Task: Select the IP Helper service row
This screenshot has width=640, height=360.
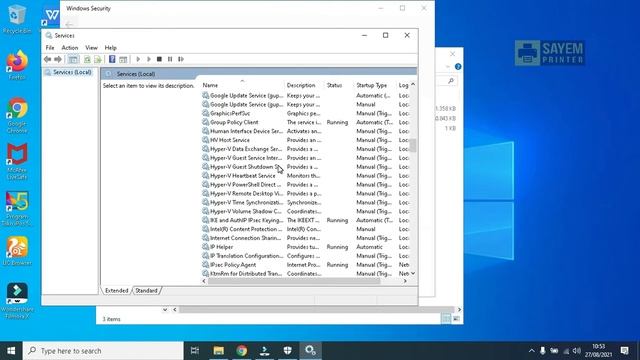Action: click(306, 247)
